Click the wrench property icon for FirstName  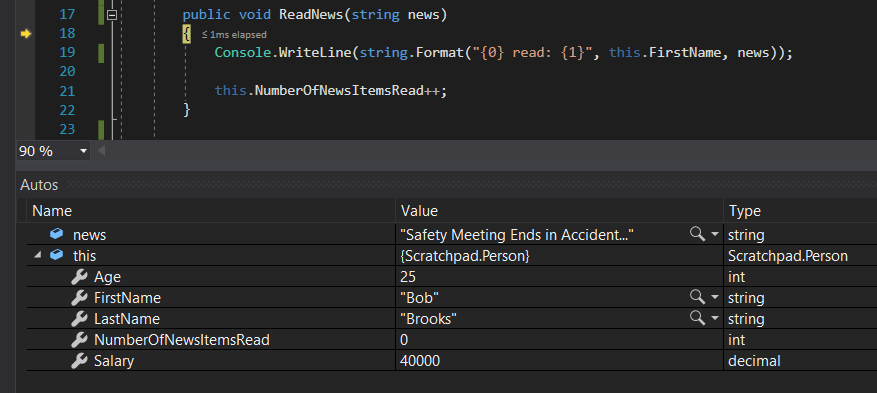pos(79,297)
